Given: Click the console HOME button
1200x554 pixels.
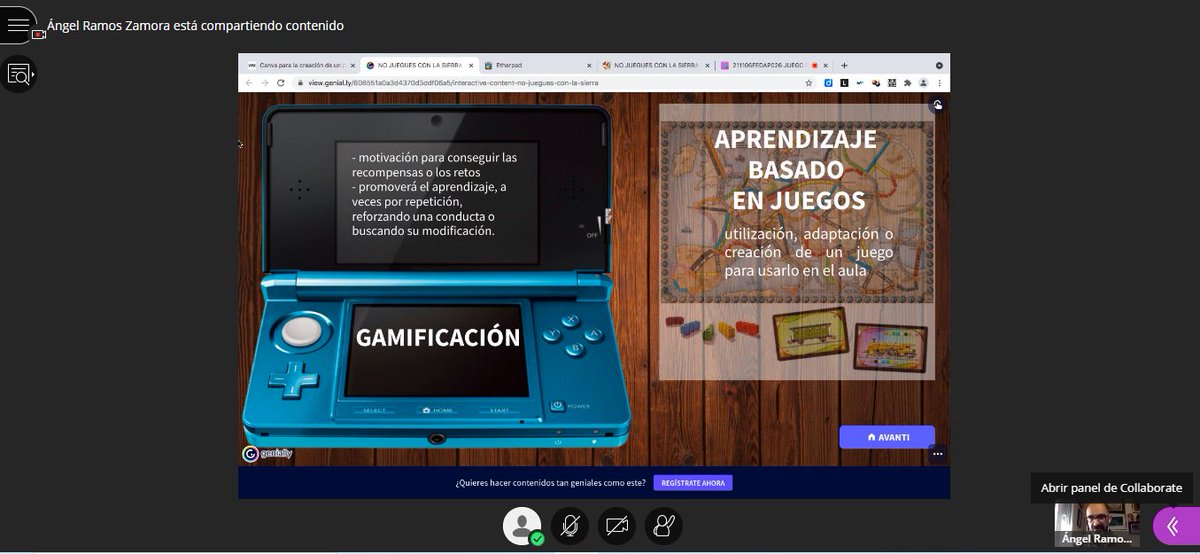Looking at the screenshot, I should (437, 410).
